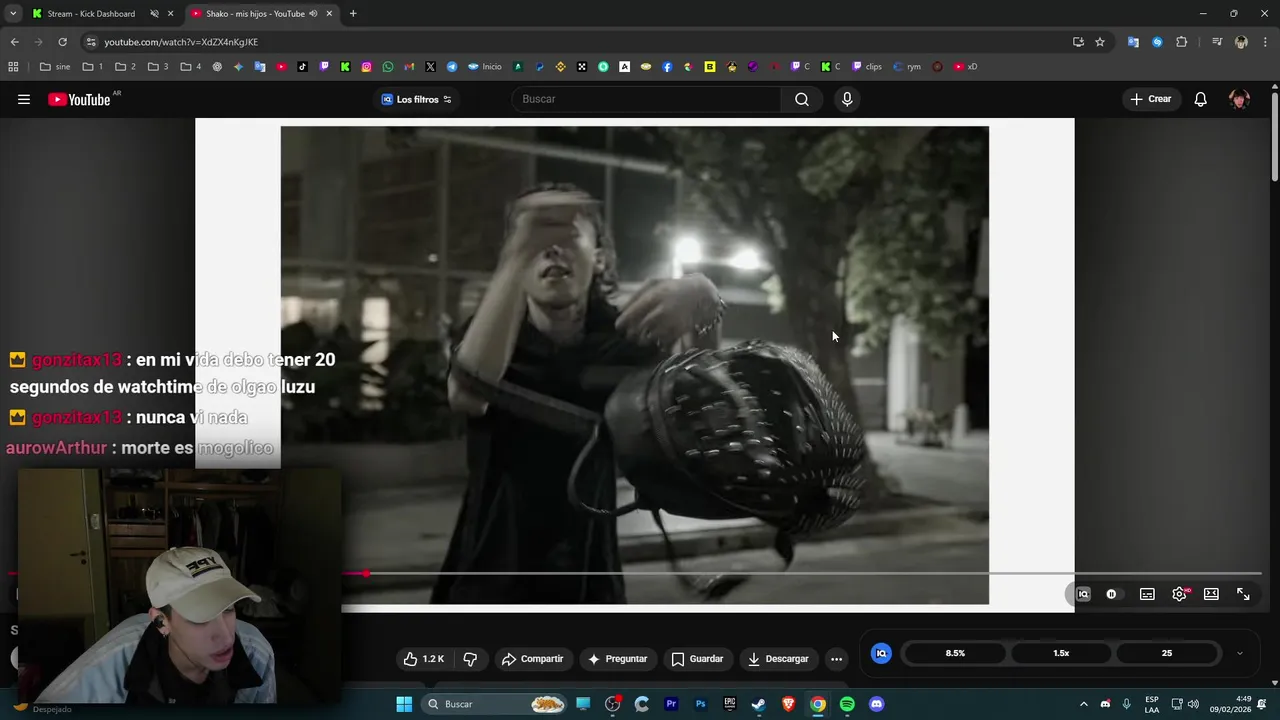Image resolution: width=1280 pixels, height=720 pixels.
Task: Click the blue IQ round button below the video
Action: coord(881,653)
